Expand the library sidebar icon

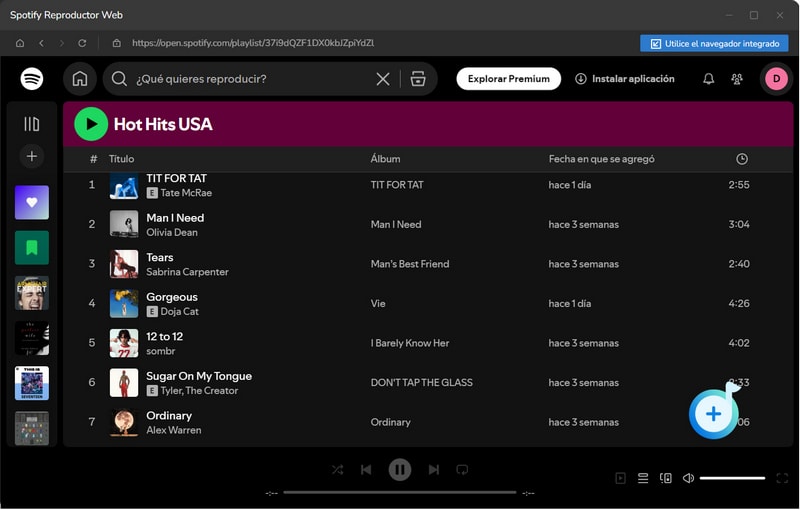32,124
